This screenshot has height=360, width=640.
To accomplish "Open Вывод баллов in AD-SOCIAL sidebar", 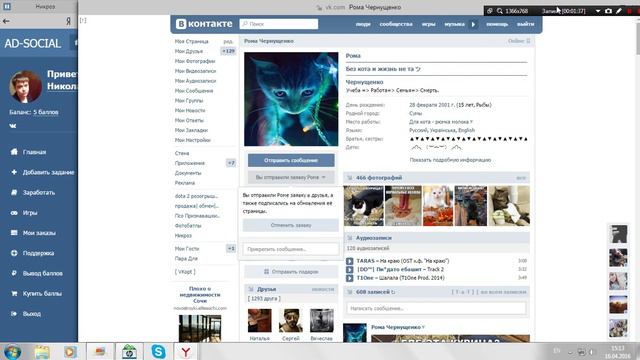I will point(42,273).
